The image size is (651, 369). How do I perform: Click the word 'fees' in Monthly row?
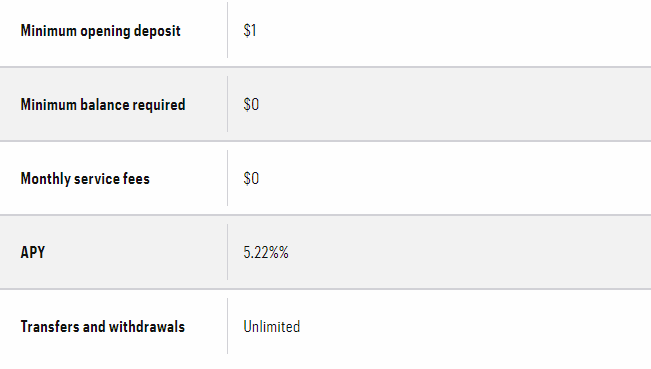[x=136, y=178]
